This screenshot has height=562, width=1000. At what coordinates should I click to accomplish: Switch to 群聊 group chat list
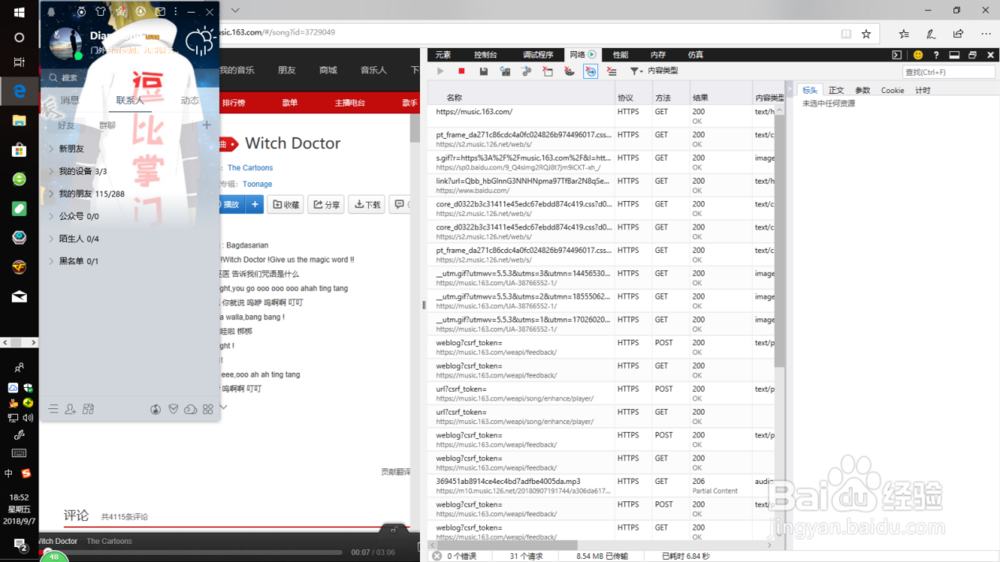coord(107,126)
